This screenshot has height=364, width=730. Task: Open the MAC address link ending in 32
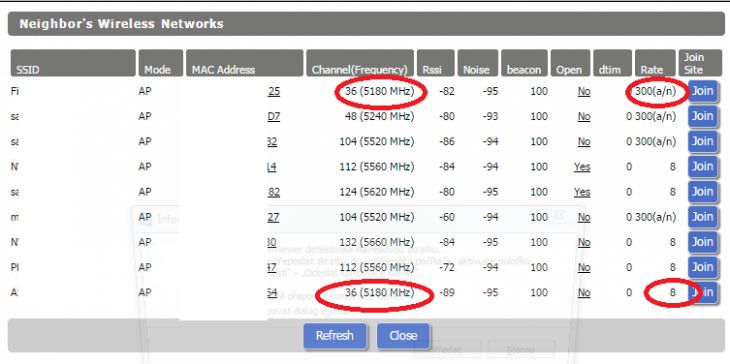click(x=272, y=142)
